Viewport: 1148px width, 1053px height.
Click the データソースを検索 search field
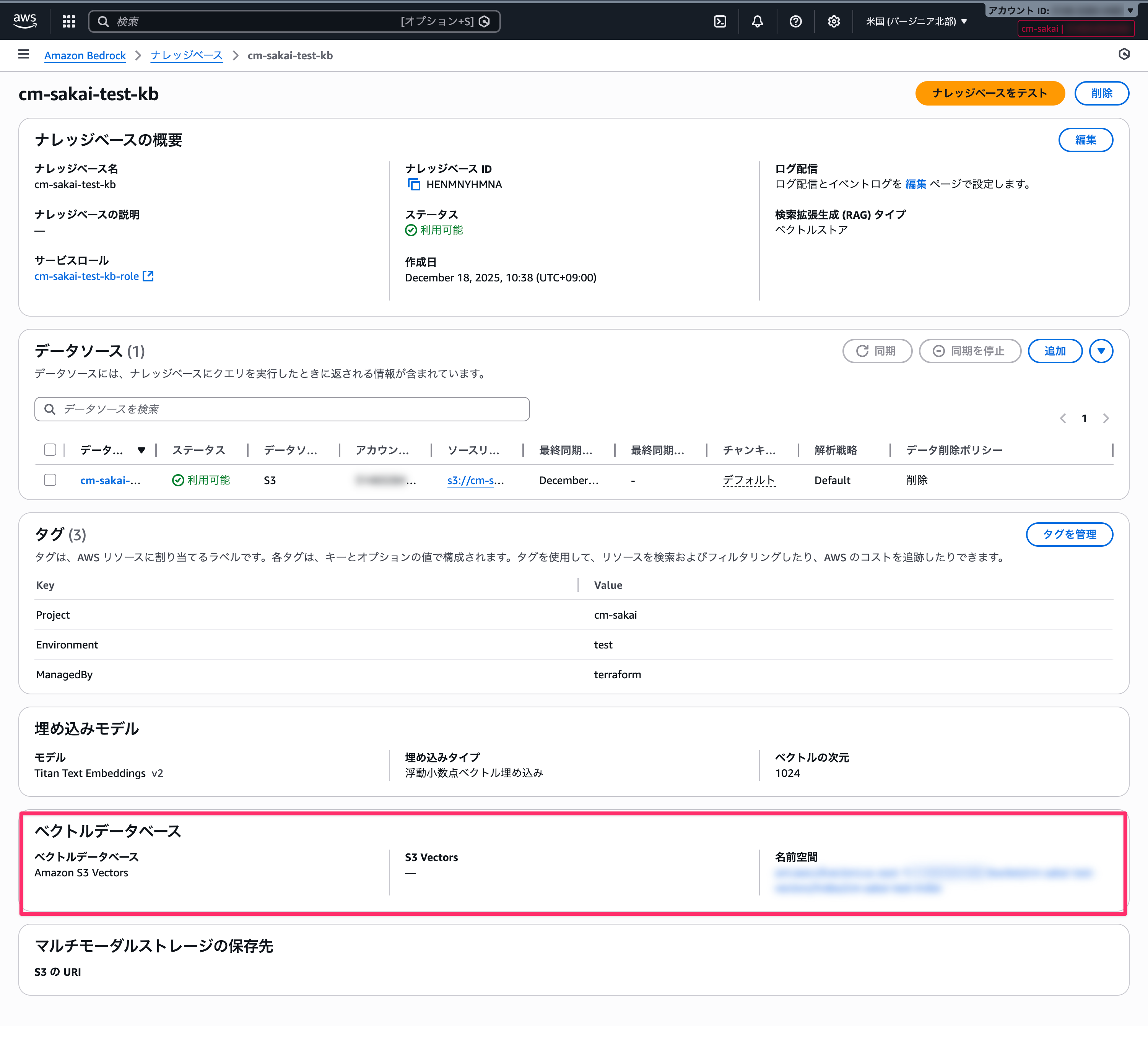click(x=282, y=409)
